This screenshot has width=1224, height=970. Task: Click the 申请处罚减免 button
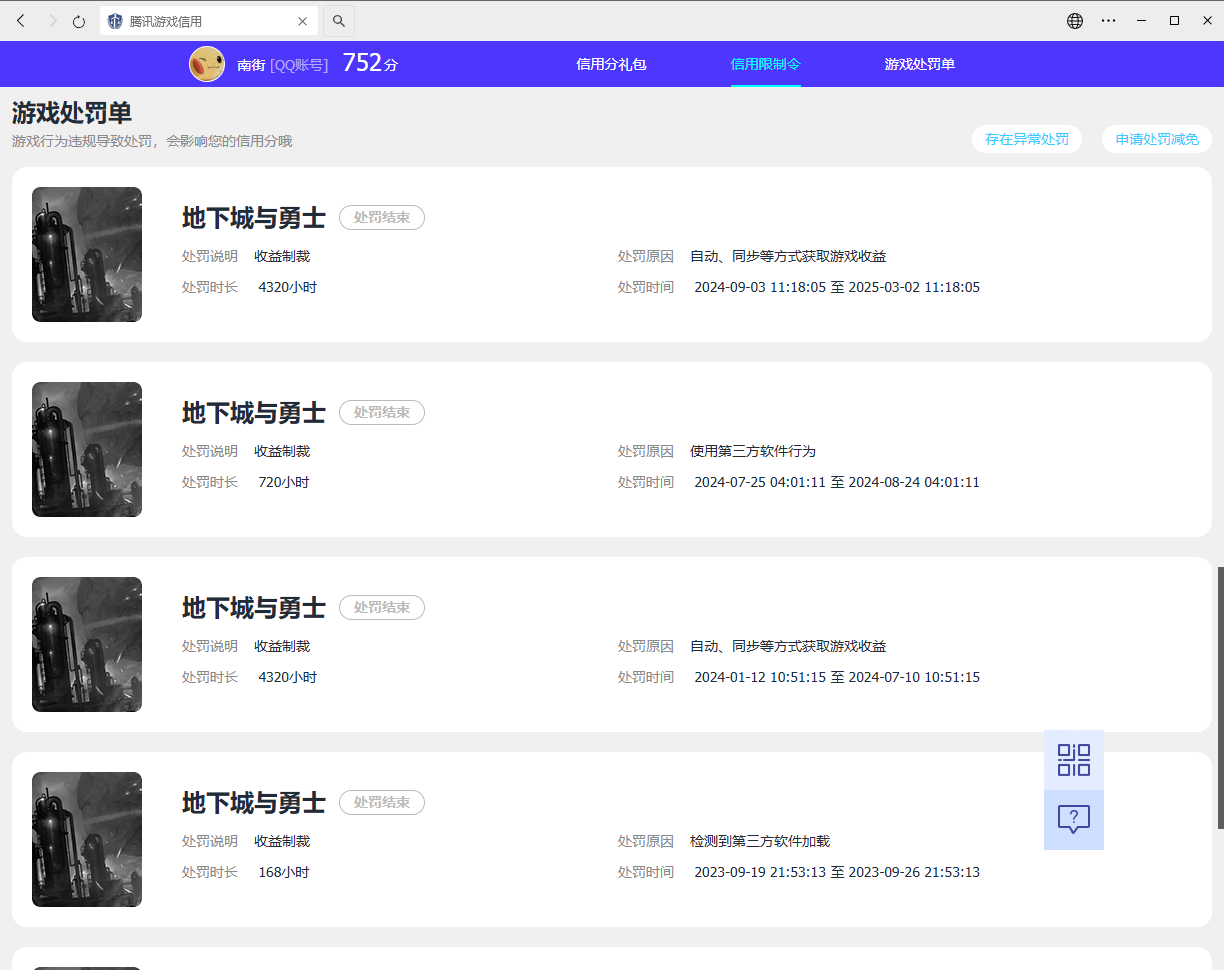[1157, 139]
